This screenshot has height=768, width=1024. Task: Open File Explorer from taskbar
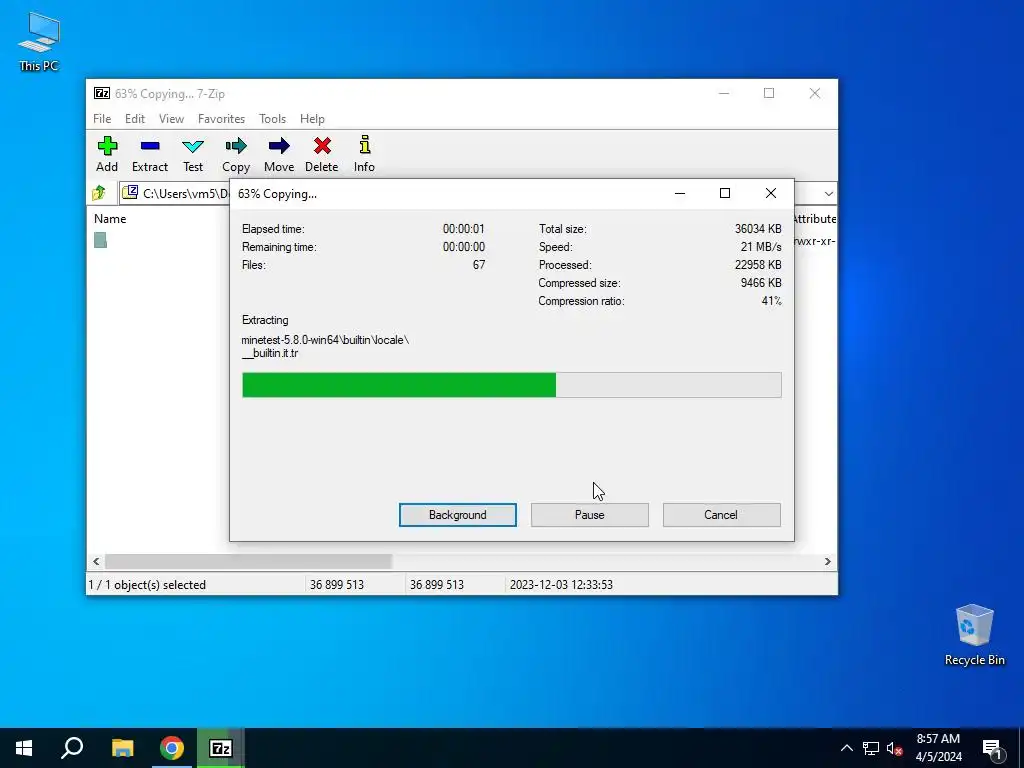click(122, 748)
